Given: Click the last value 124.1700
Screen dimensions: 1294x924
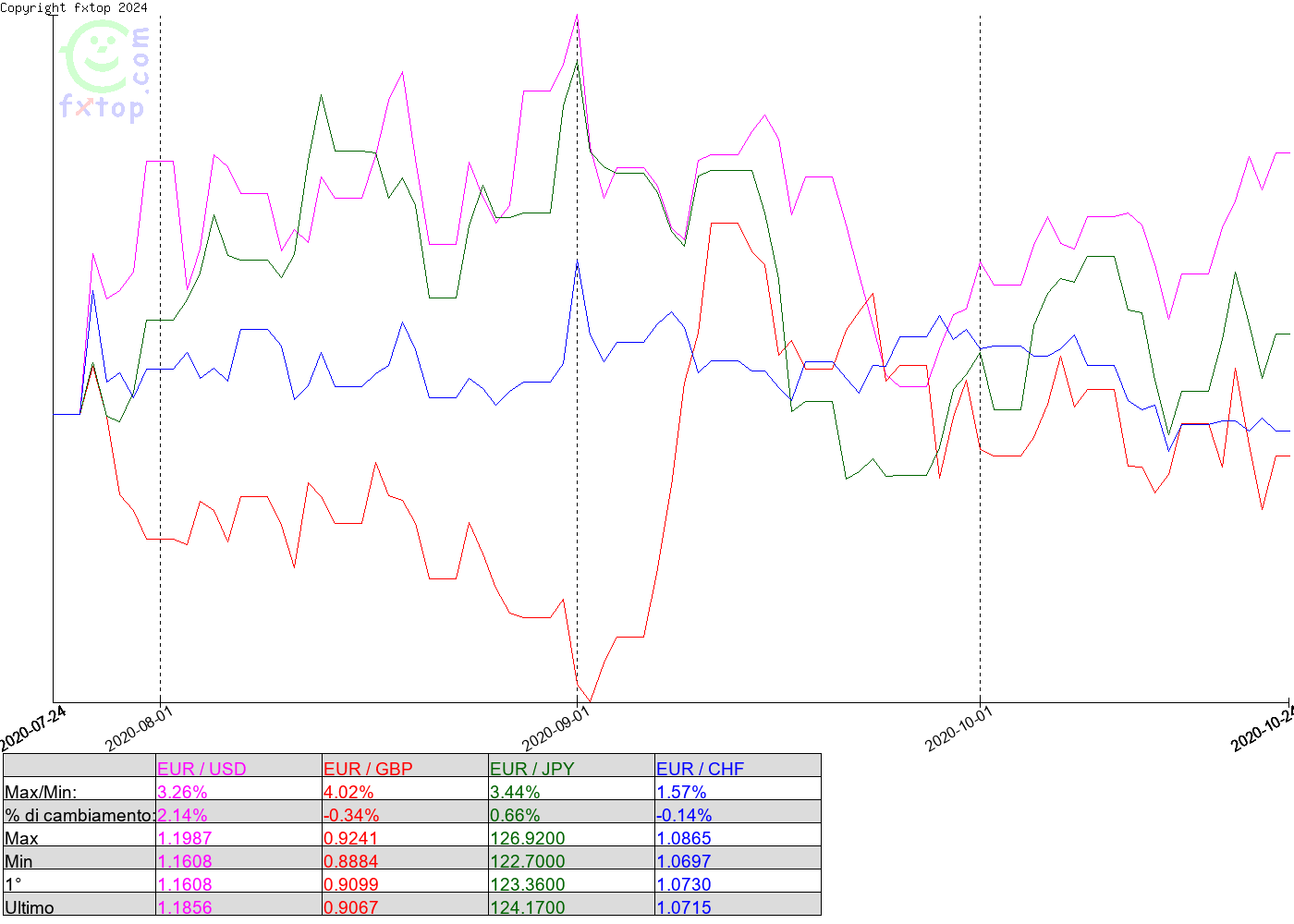Looking at the screenshot, I should [x=528, y=907].
